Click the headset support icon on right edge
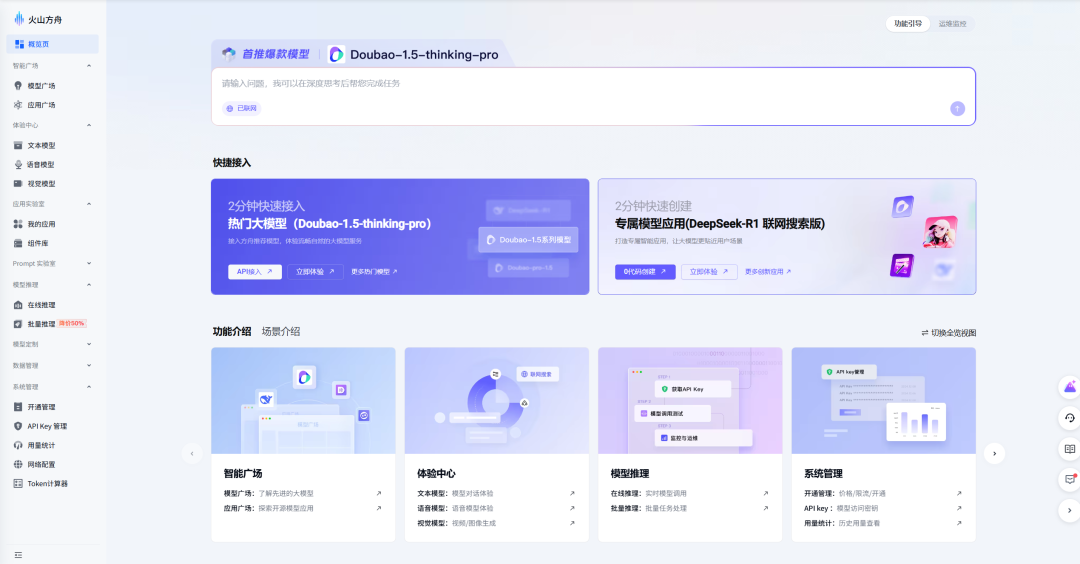The image size is (1080, 564). (x=1070, y=418)
